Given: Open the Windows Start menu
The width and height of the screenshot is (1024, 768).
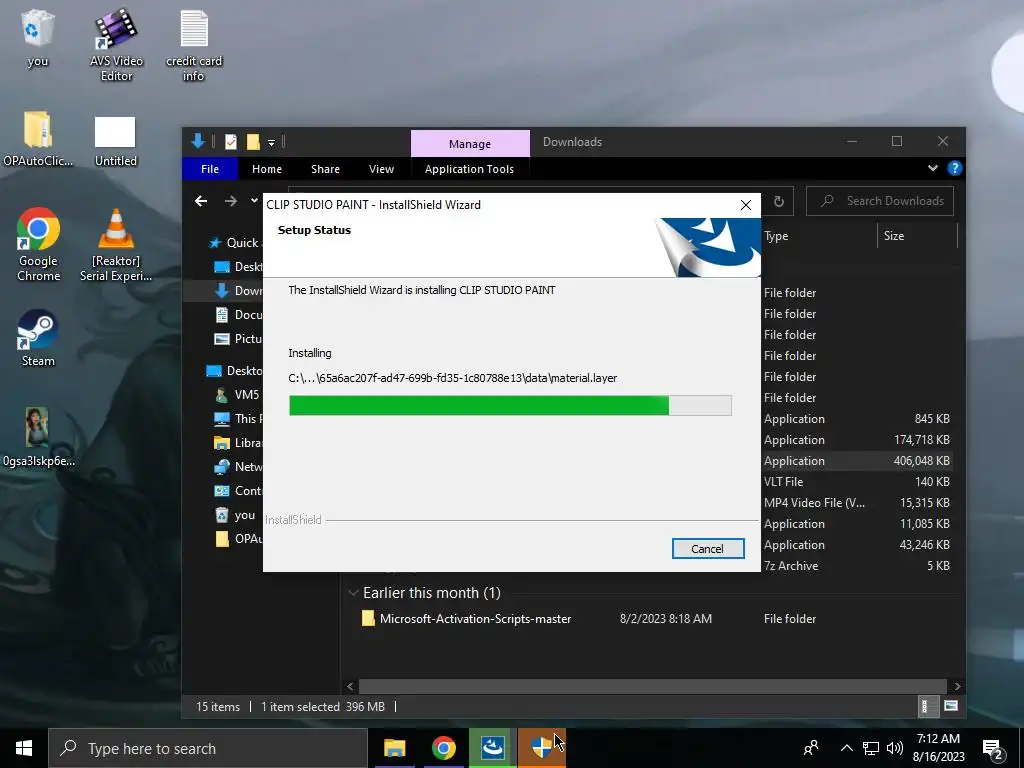Looking at the screenshot, I should tap(24, 748).
